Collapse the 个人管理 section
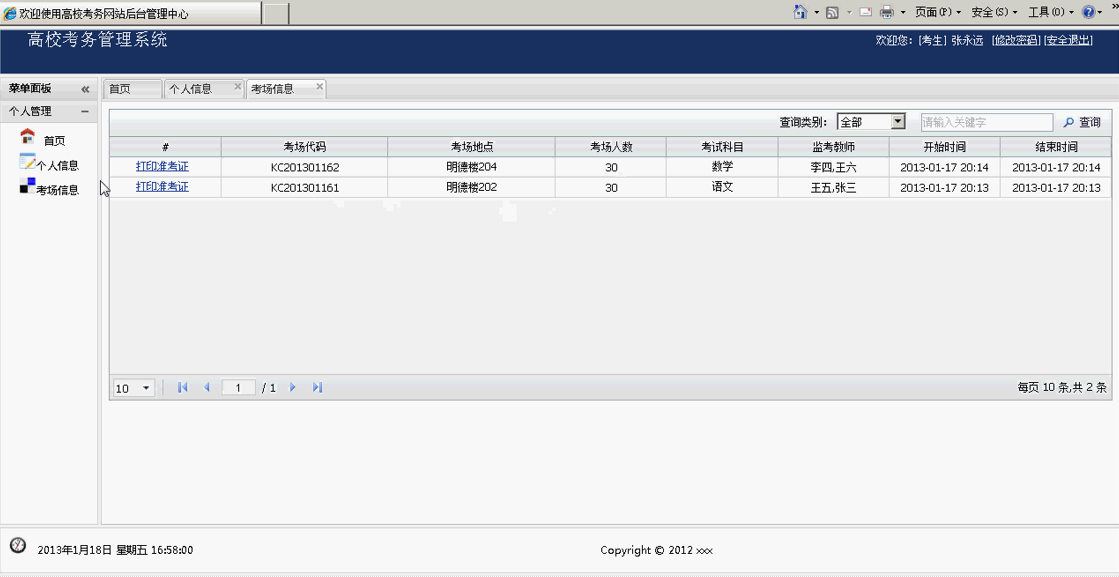 click(85, 111)
